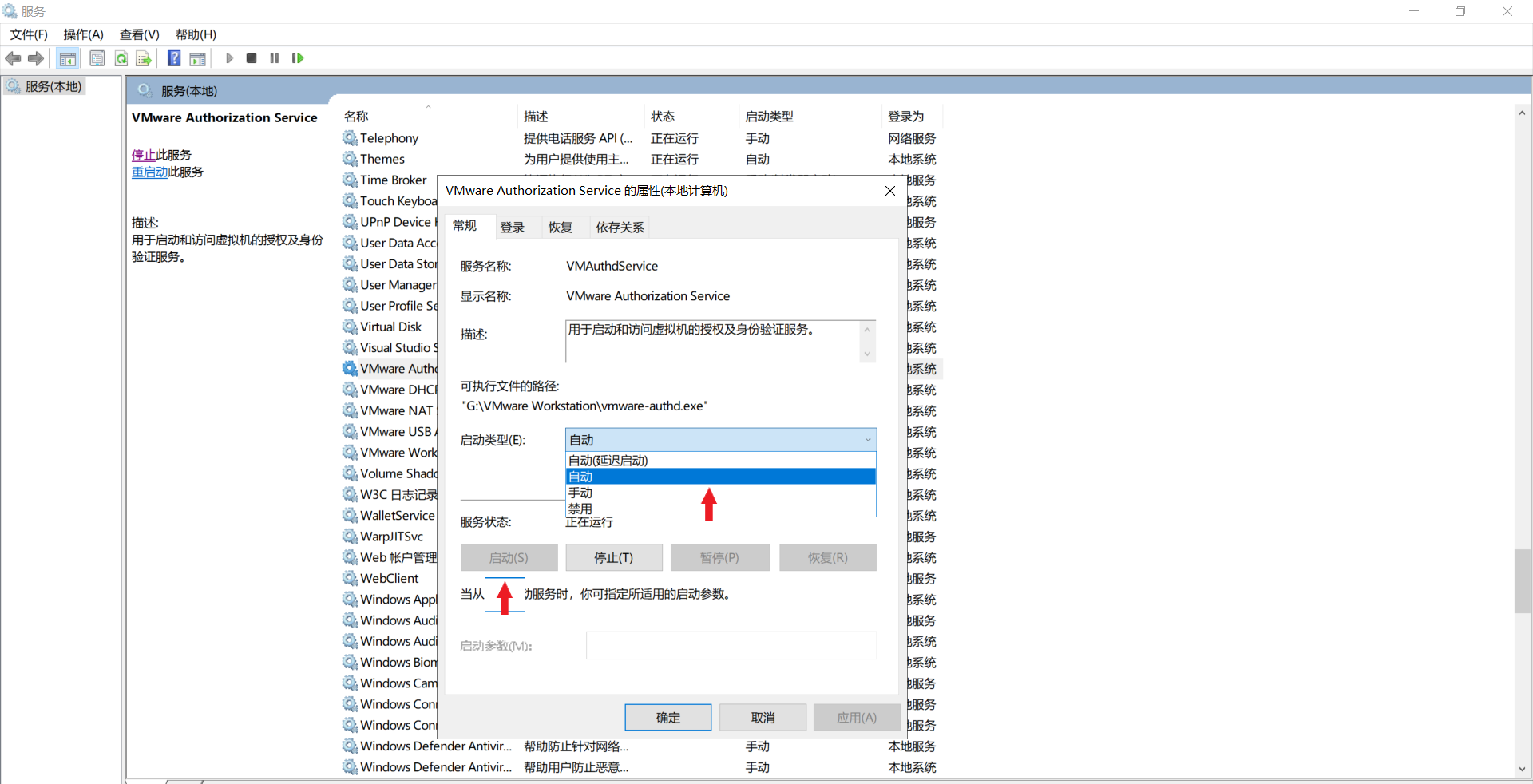
Task: Click the VMware DHCP service gear icon
Action: (x=350, y=390)
